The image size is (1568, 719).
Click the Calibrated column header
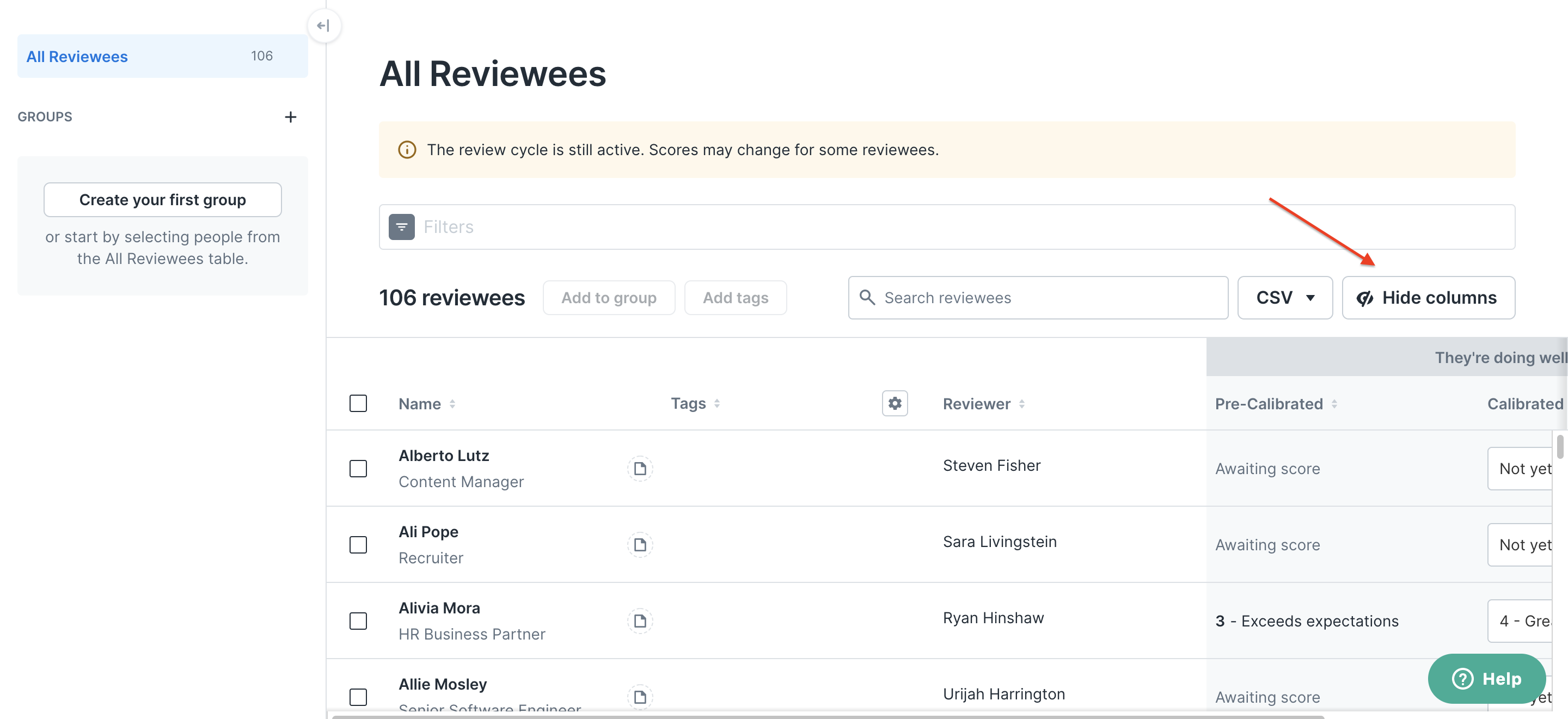1525,404
